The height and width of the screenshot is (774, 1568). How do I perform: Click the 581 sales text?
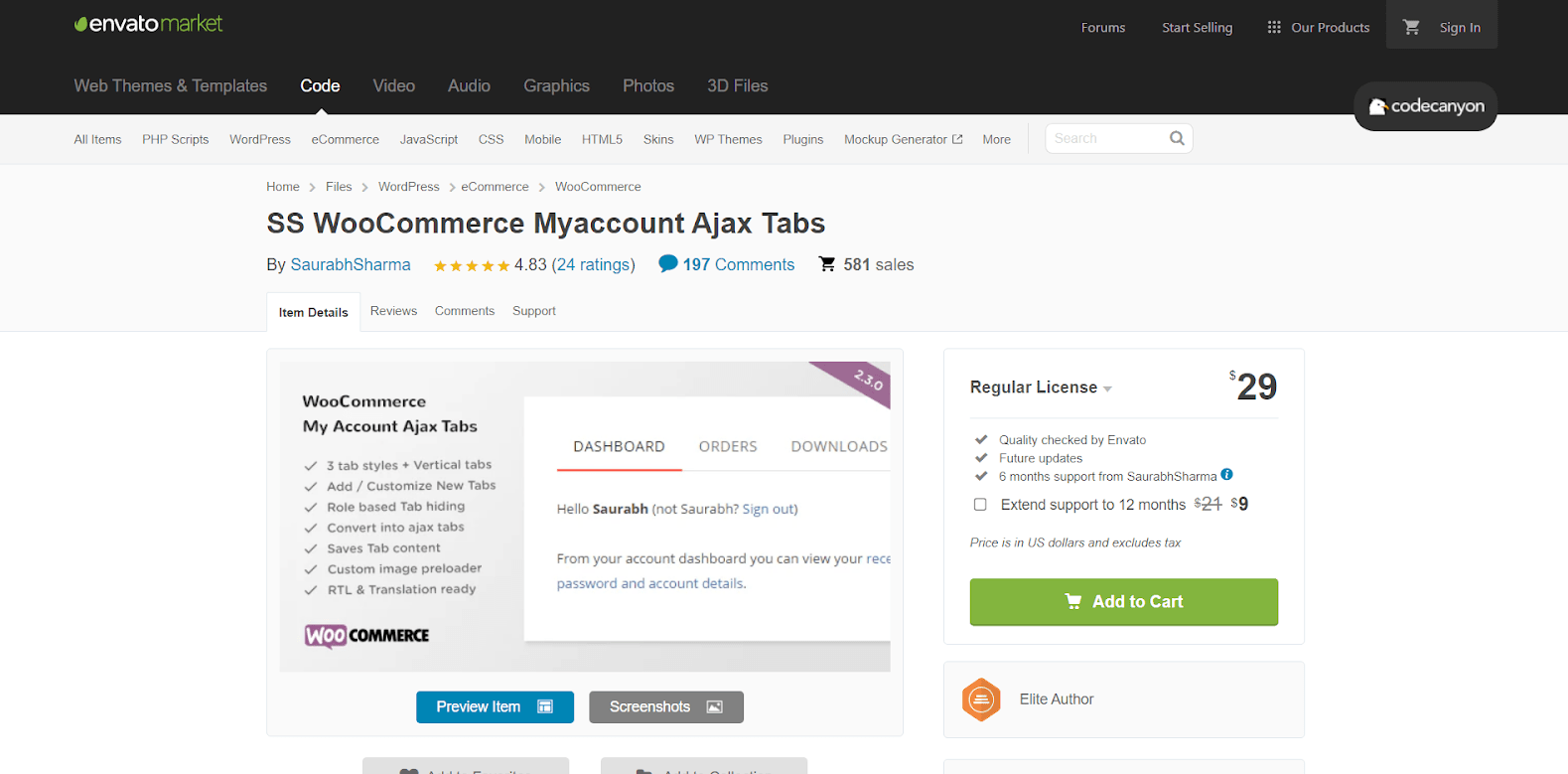[x=879, y=264]
